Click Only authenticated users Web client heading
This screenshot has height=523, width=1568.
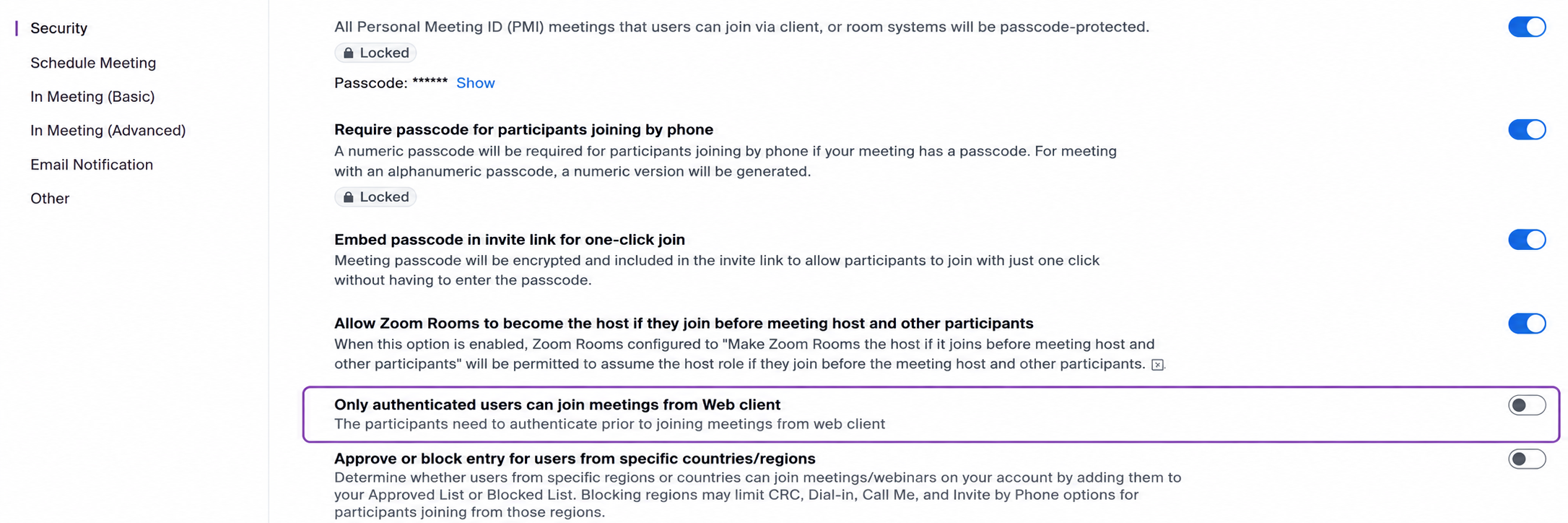[557, 405]
